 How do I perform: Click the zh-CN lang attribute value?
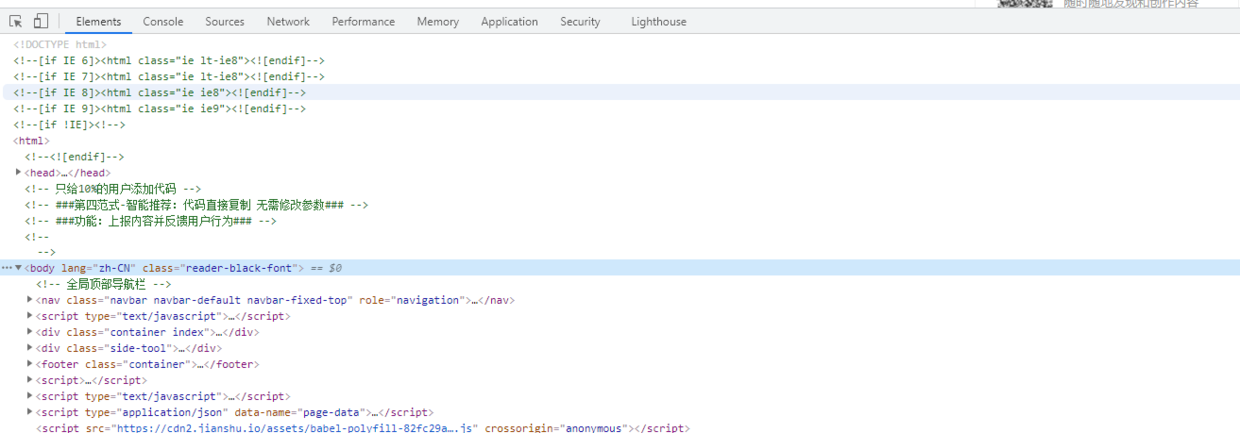click(x=114, y=268)
